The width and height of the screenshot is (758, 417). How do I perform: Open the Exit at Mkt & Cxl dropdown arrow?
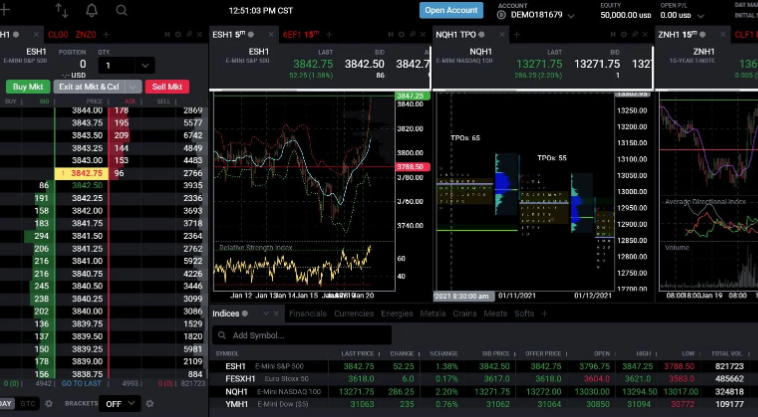(133, 87)
